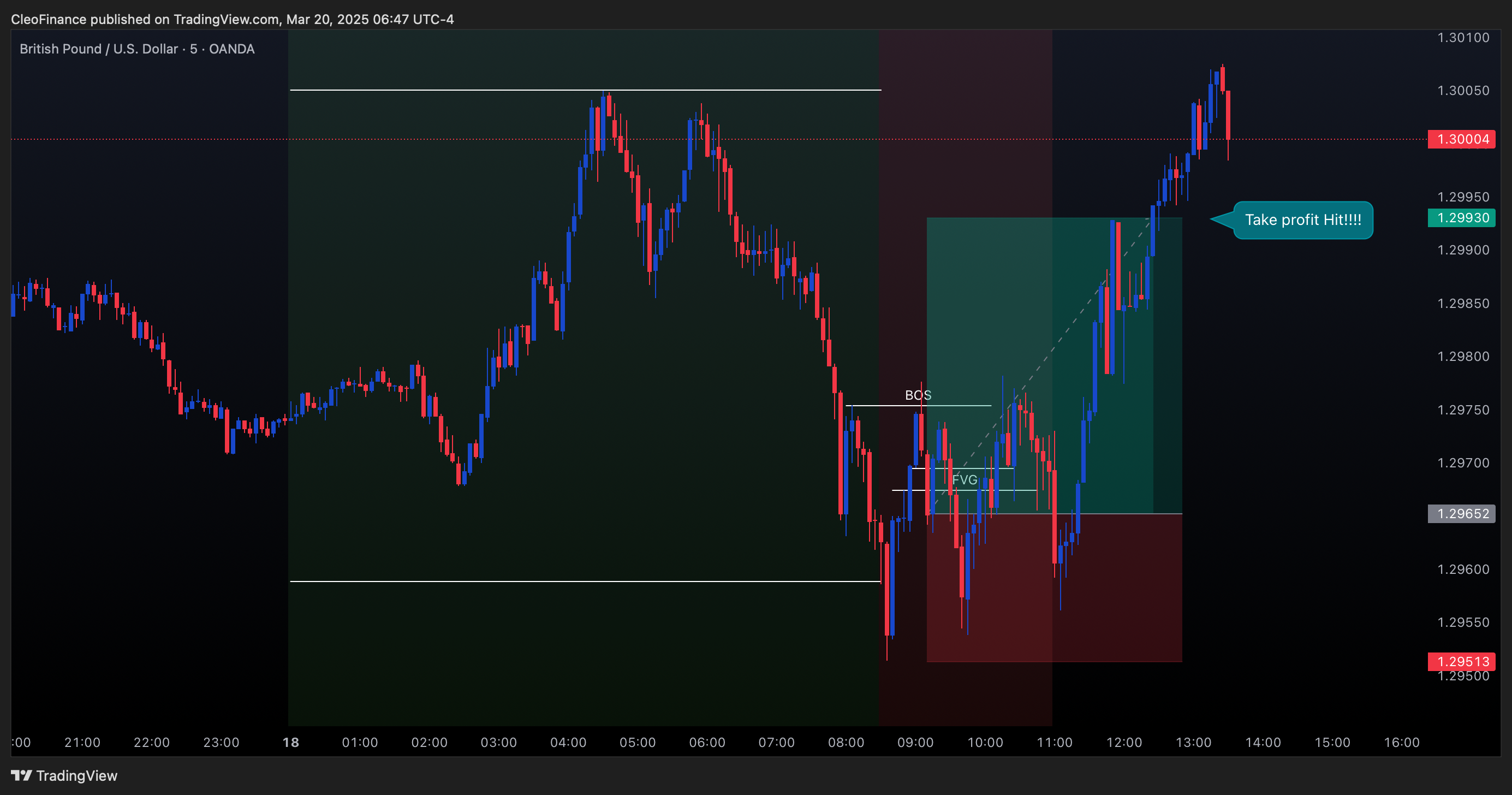Click the 14:00 time axis label
Image resolution: width=1512 pixels, height=795 pixels.
pos(1263,742)
